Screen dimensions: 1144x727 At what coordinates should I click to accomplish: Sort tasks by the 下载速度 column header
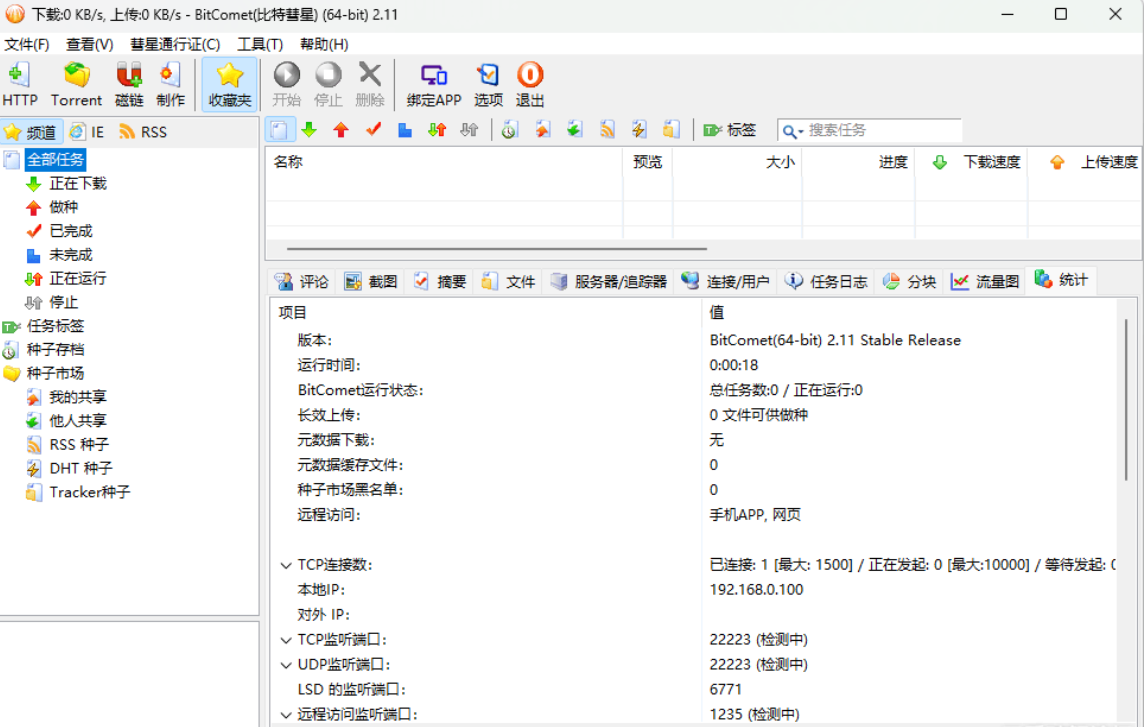click(971, 162)
